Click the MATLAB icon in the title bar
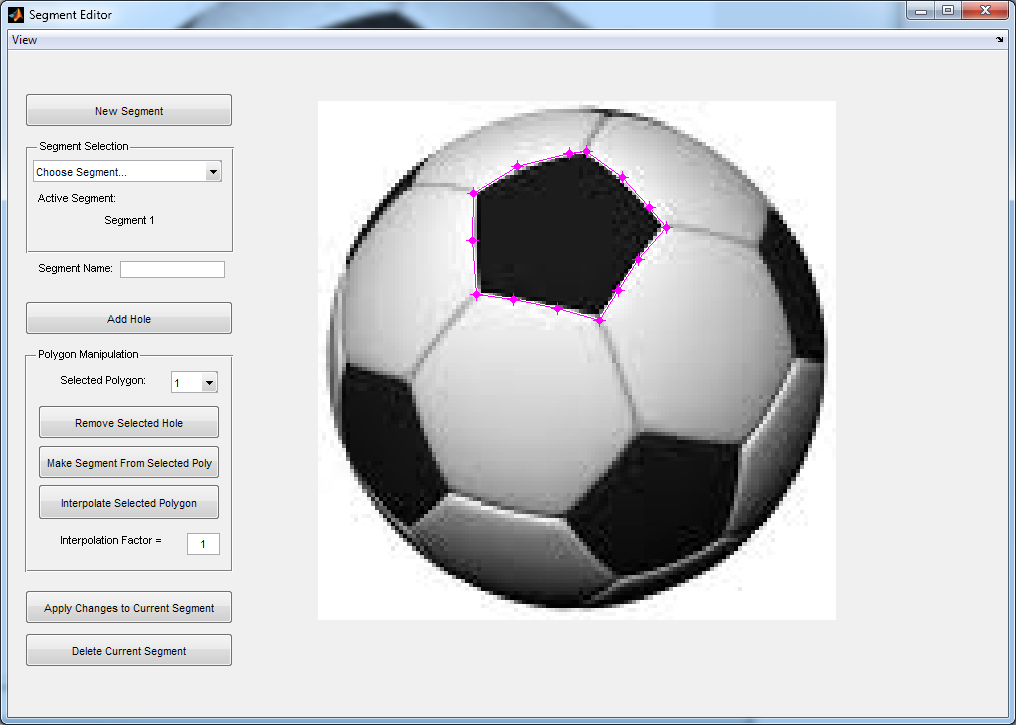Screen dimensions: 1016x725 coord(16,14)
